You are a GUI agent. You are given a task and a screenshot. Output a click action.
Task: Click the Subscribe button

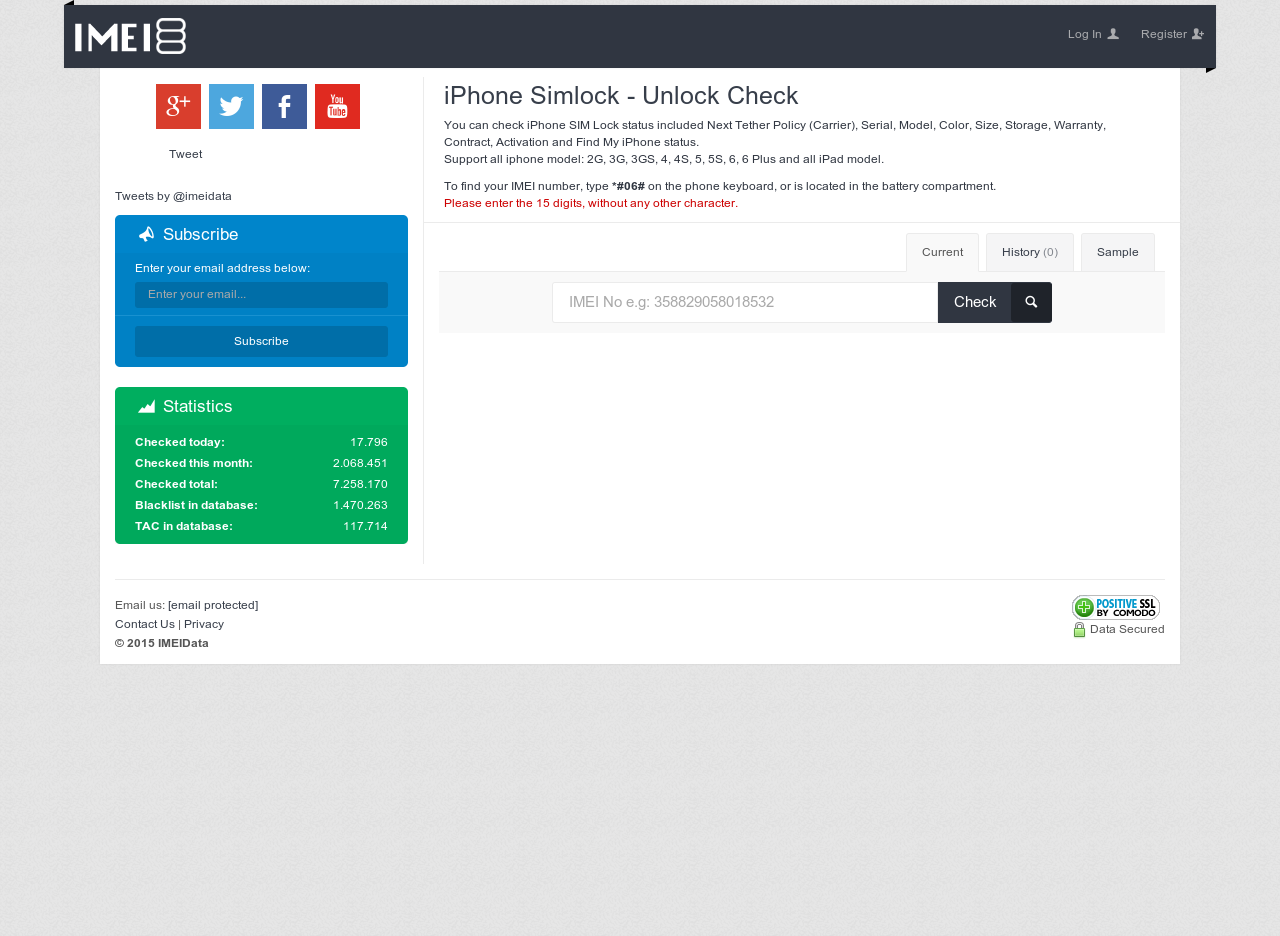click(x=261, y=341)
